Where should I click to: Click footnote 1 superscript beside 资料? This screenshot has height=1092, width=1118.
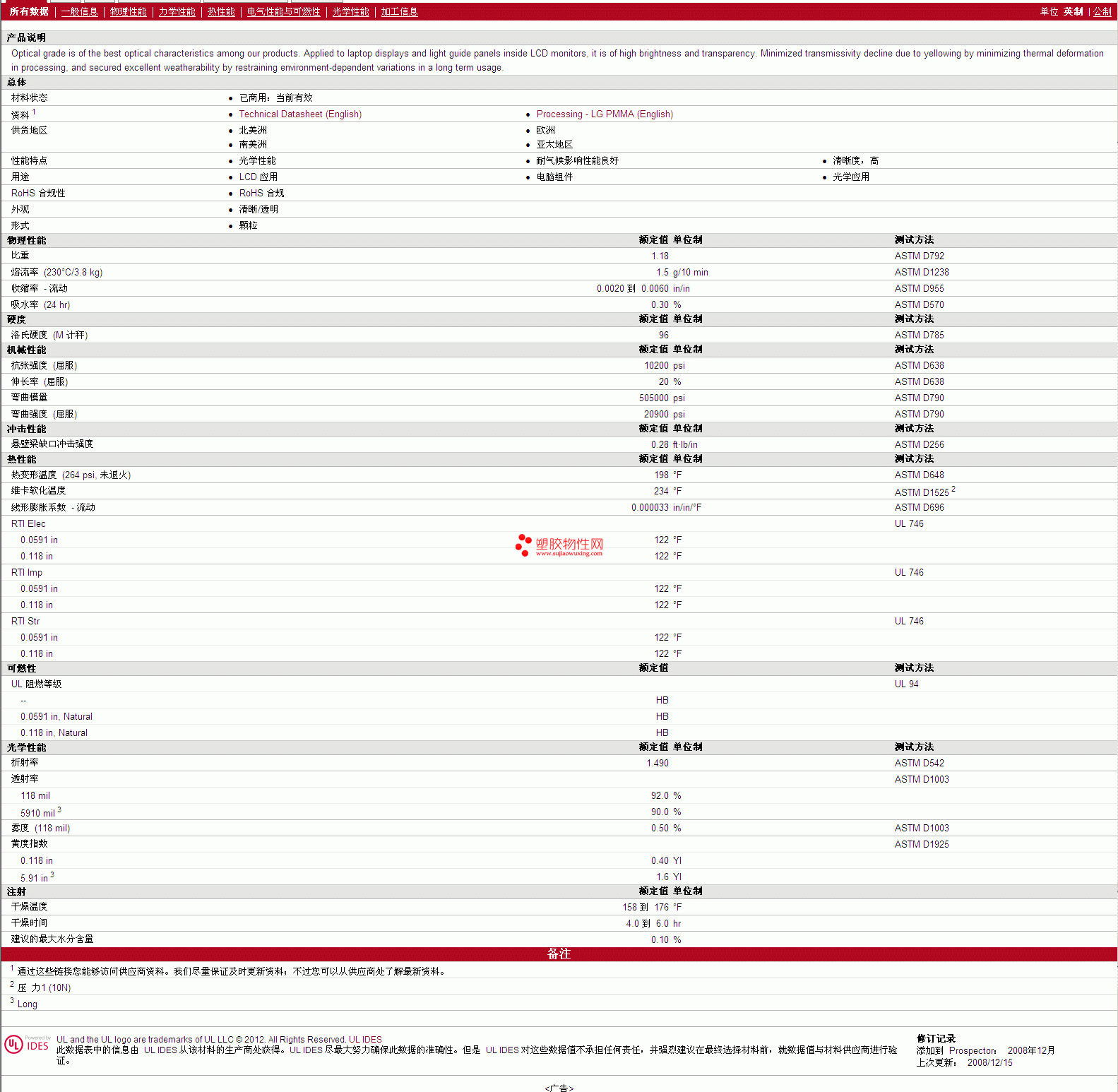(33, 112)
